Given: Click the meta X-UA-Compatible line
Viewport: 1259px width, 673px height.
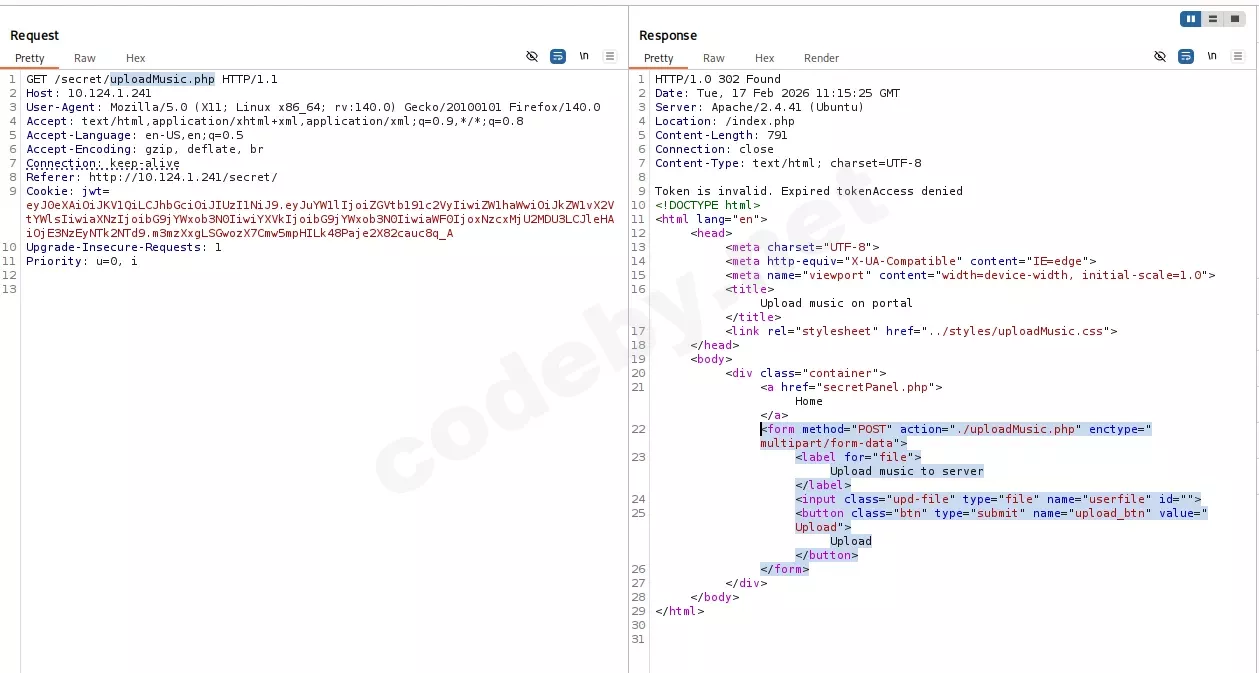Looking at the screenshot, I should (911, 261).
